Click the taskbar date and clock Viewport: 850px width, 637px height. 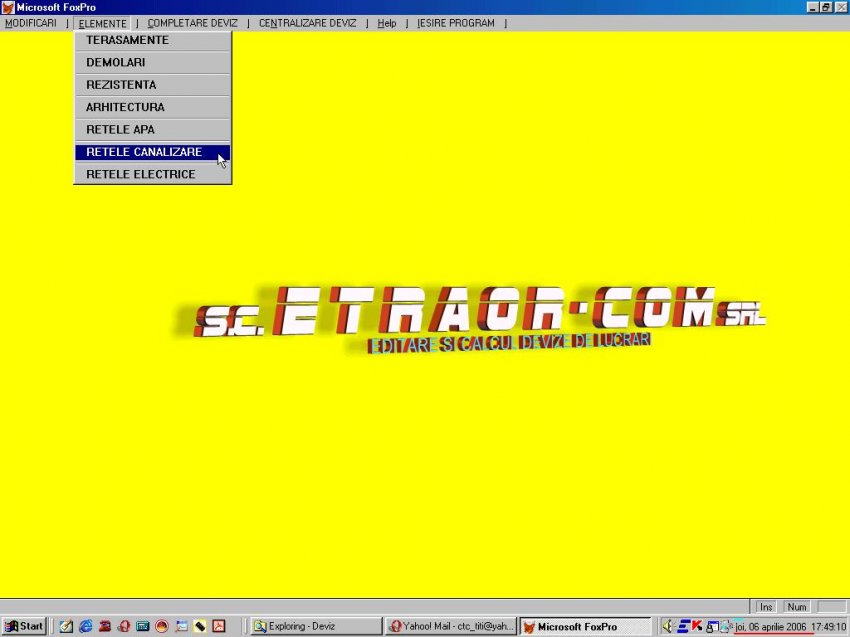click(x=790, y=627)
